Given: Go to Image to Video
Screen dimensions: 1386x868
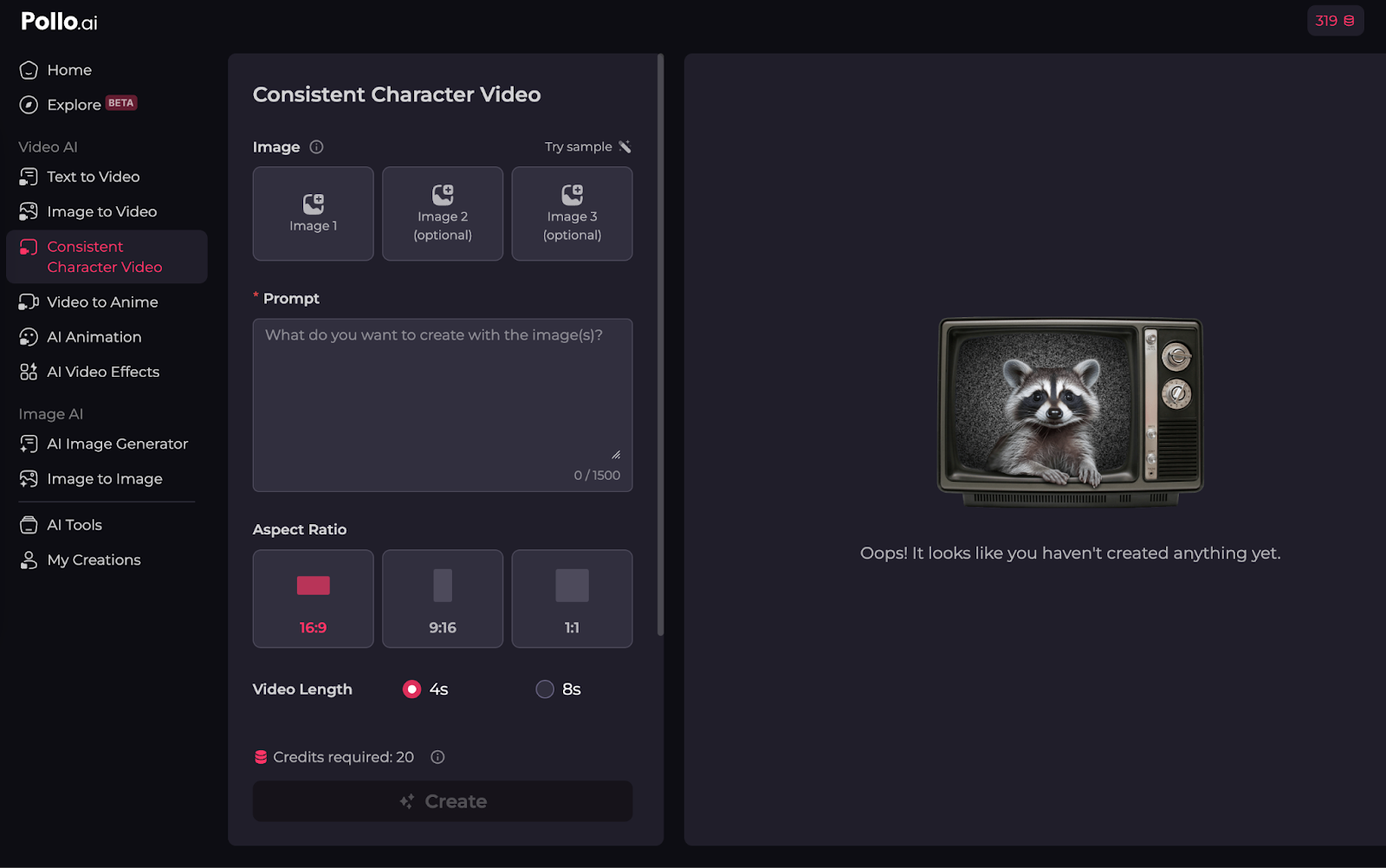Looking at the screenshot, I should (101, 211).
